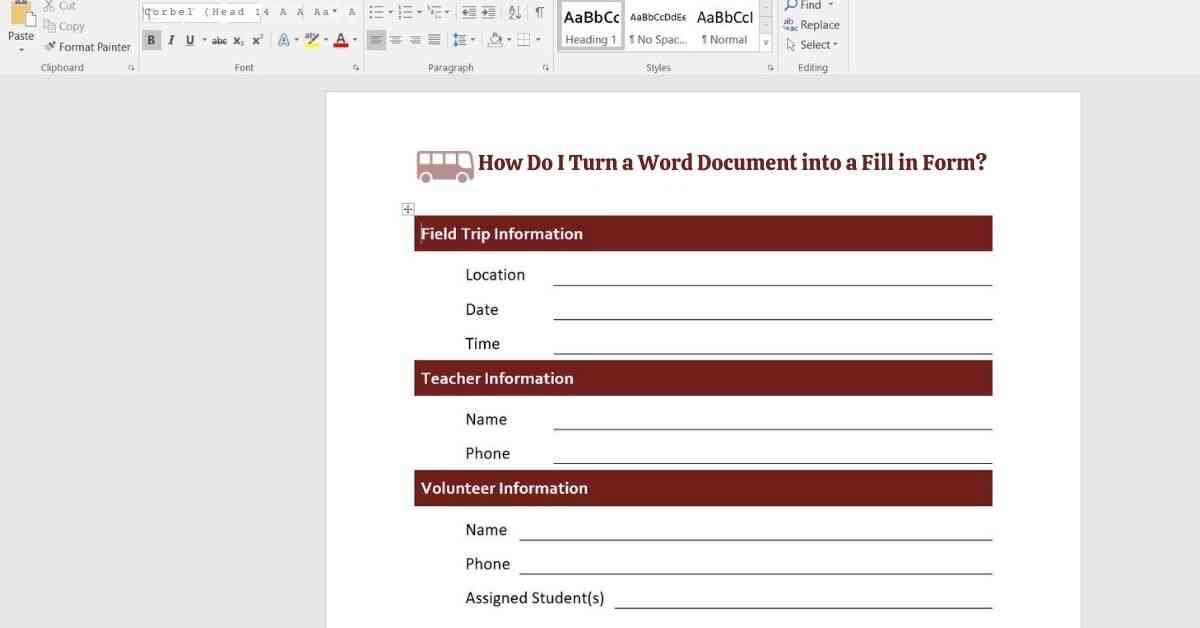Click the Format Painter tool
The image size is (1200, 628).
click(x=87, y=47)
